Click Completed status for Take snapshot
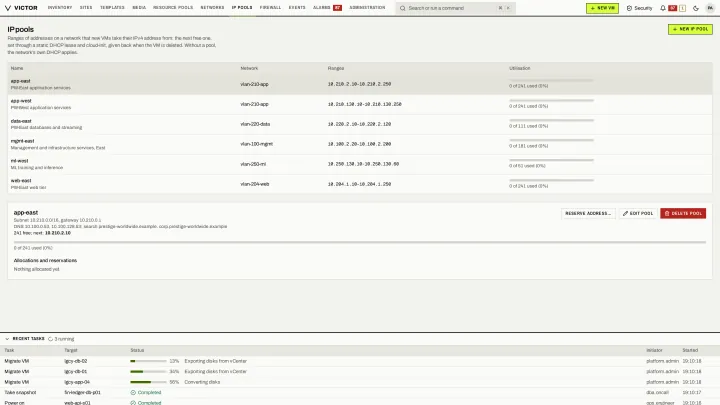 pos(146,393)
